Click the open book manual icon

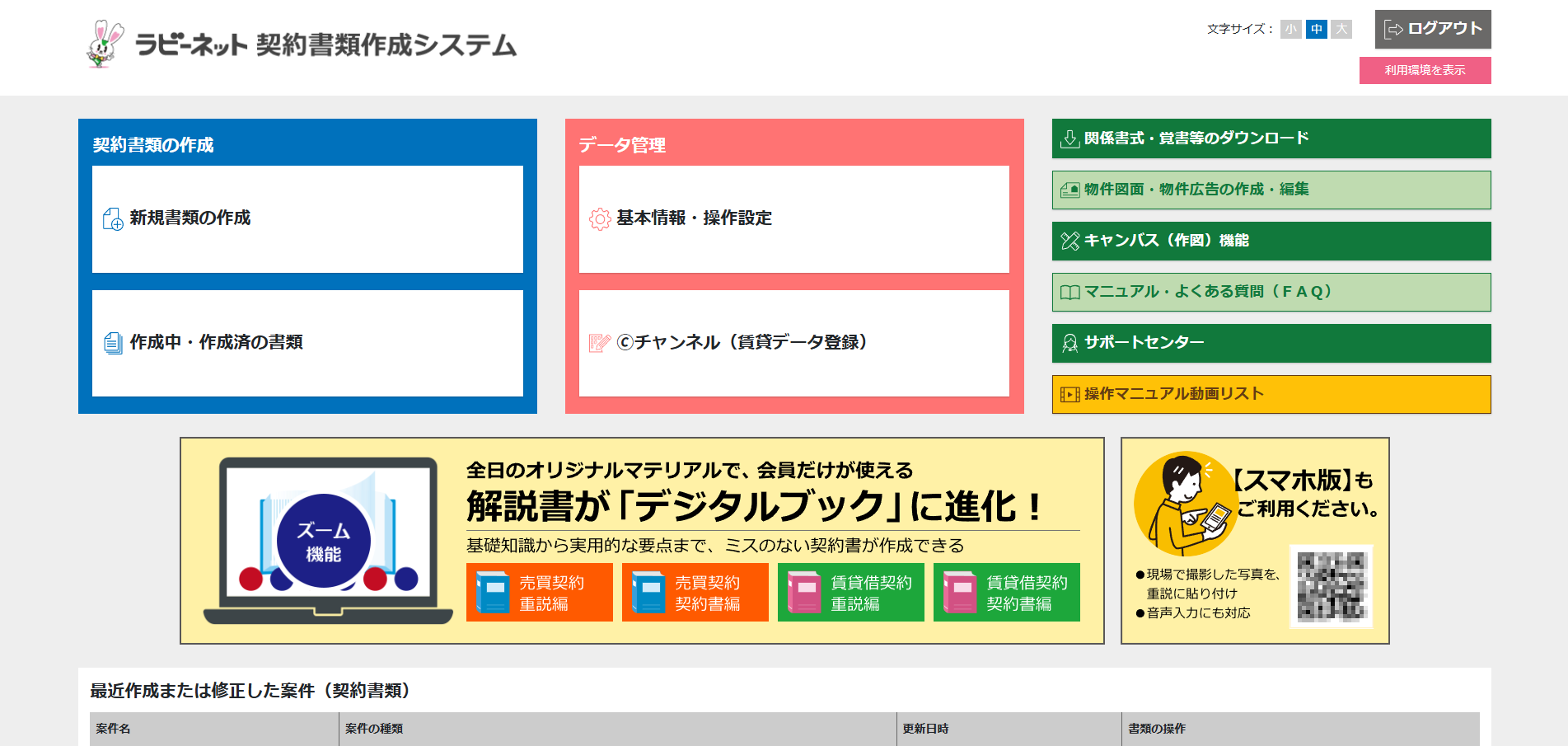1070,292
